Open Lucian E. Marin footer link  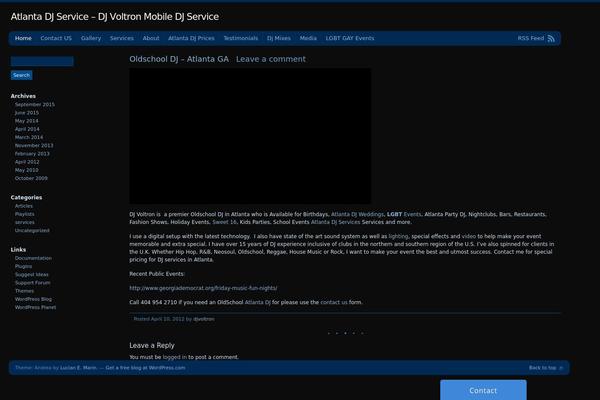coord(78,368)
